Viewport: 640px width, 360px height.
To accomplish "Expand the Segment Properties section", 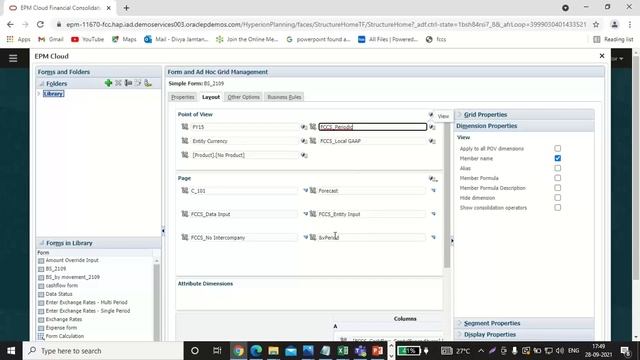I will tap(459, 323).
